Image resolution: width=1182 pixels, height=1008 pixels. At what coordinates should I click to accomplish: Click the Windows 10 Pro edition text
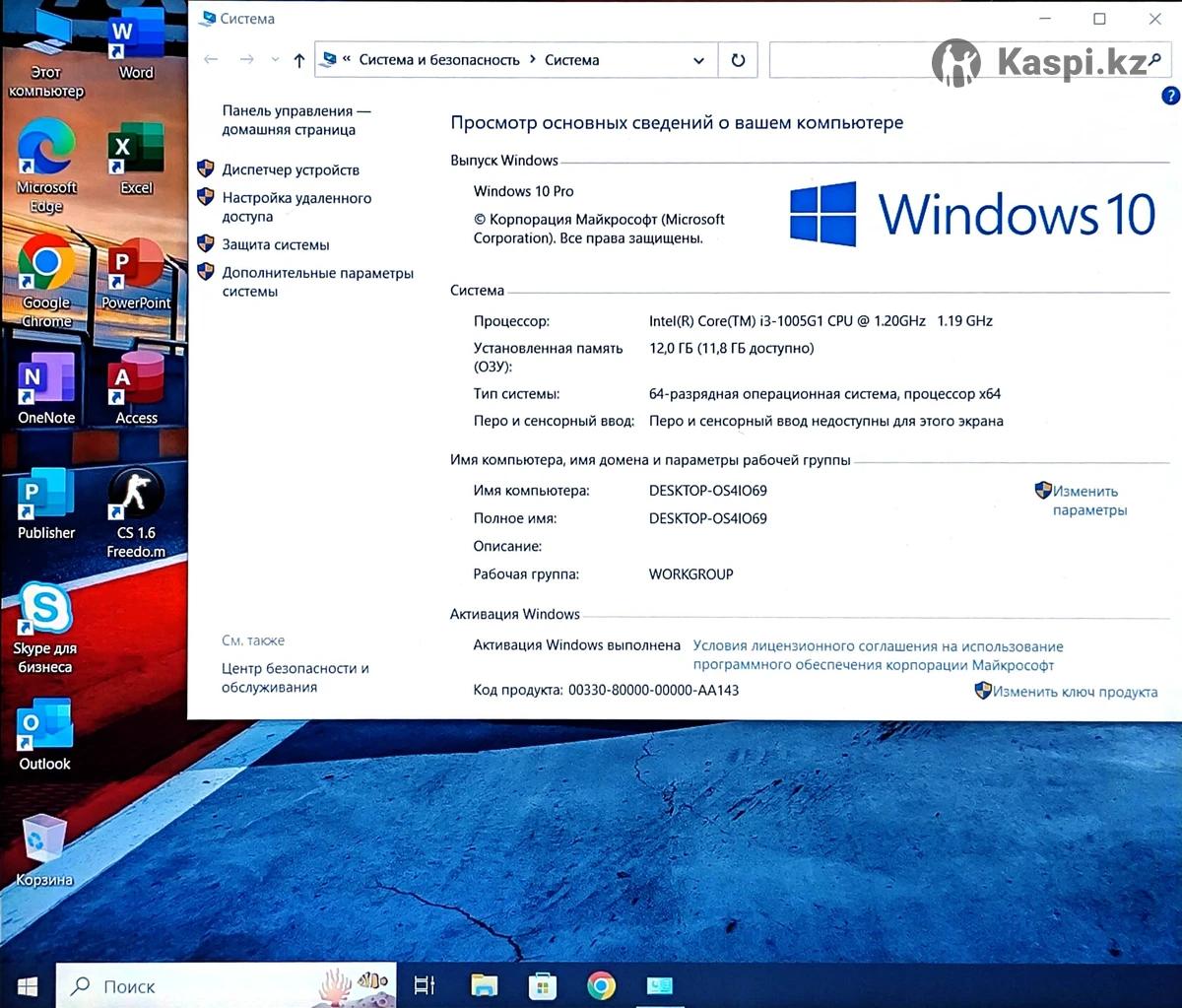pyautogui.click(x=523, y=191)
